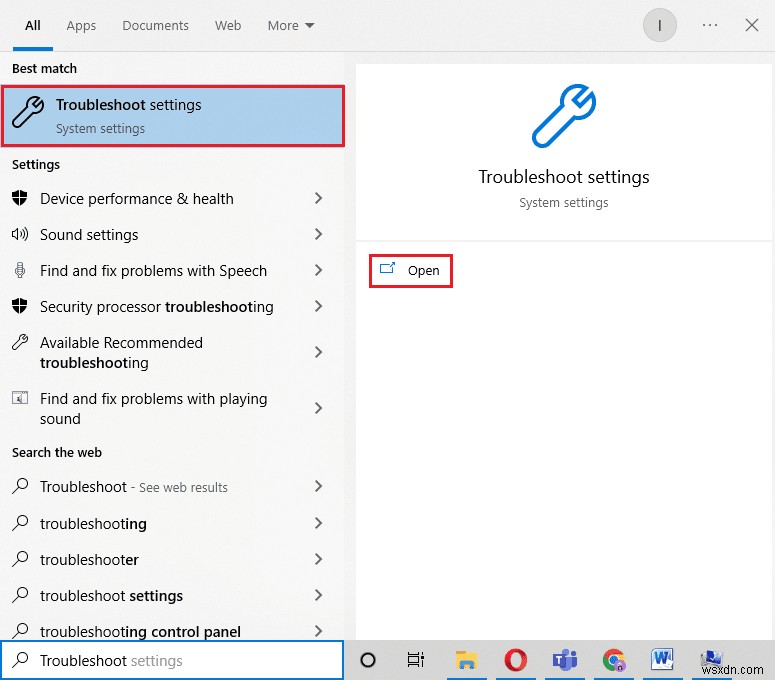Click search icon beside troubleshooting suggestion
The width and height of the screenshot is (775, 680).
pos(20,522)
